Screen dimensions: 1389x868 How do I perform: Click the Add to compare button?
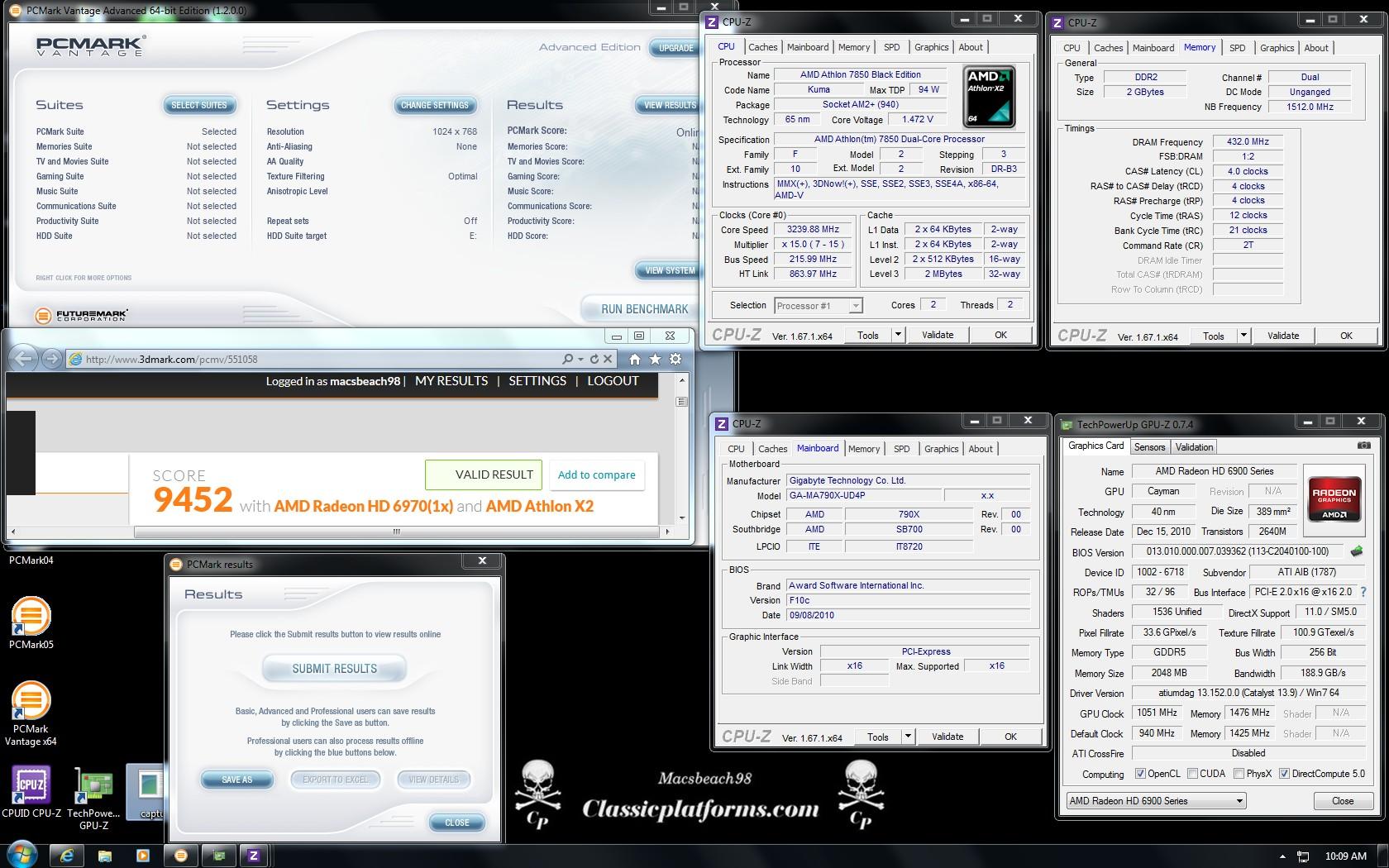[x=596, y=475]
